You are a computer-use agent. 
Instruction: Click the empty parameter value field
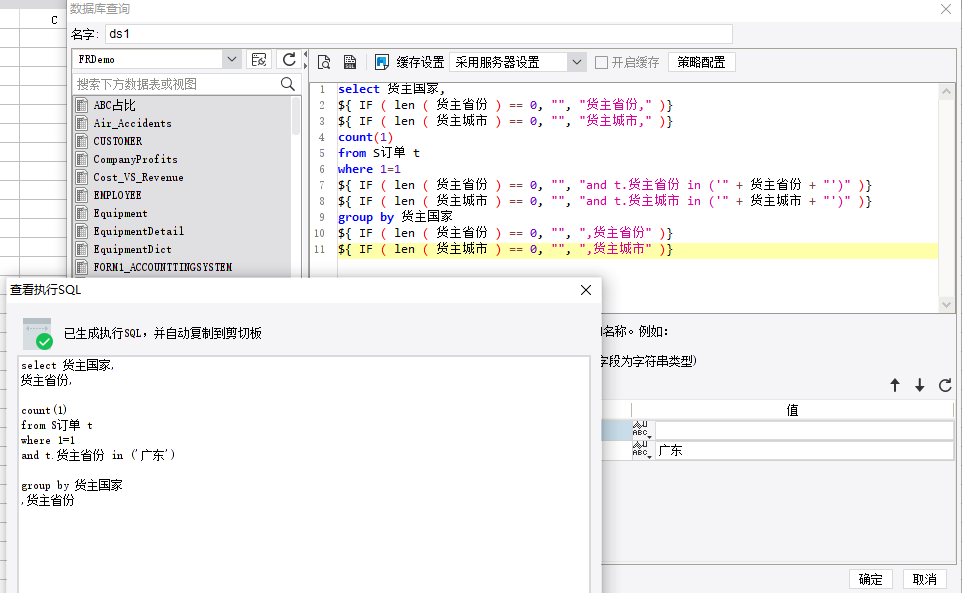pos(804,430)
